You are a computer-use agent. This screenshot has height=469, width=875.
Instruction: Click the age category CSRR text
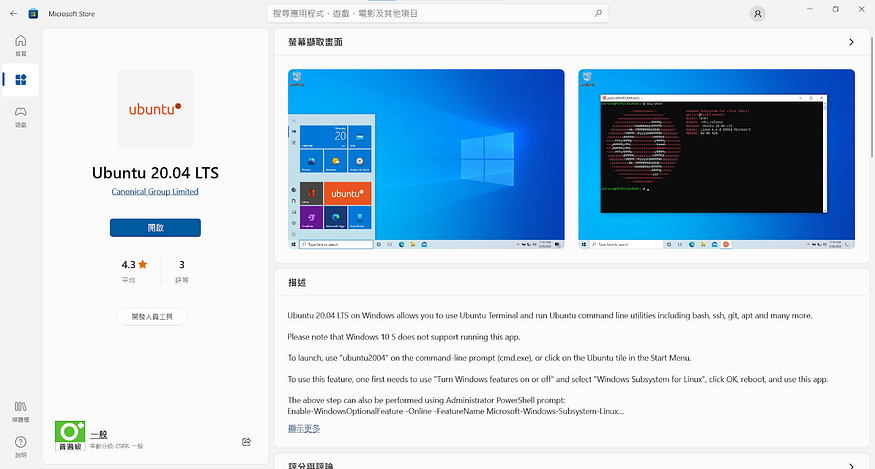(x=117, y=446)
